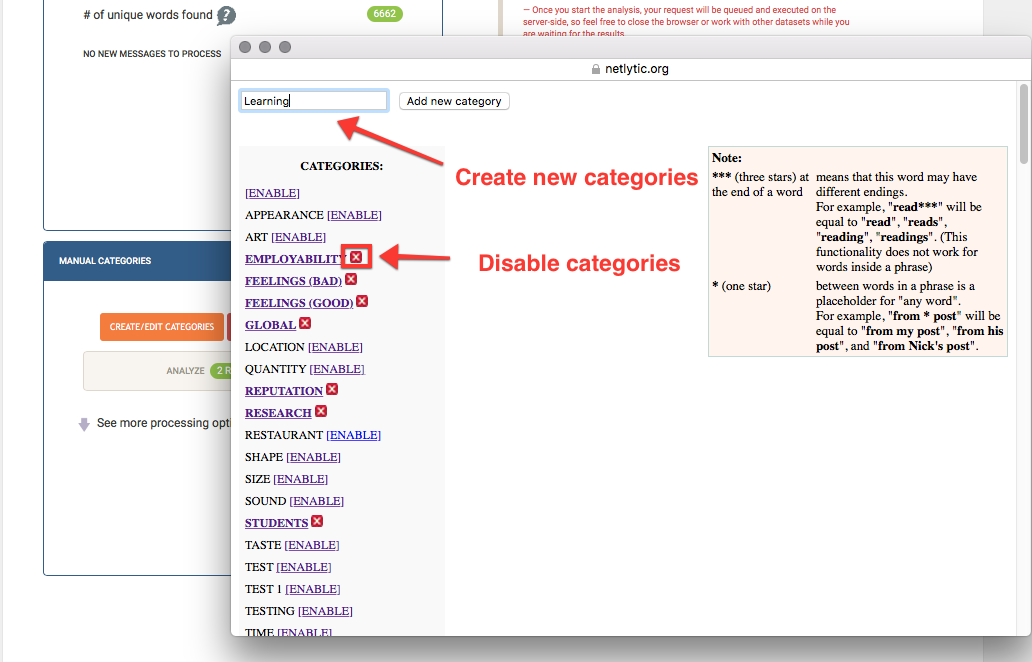
Task: Remove the REPUTATION category
Action: tap(331, 390)
